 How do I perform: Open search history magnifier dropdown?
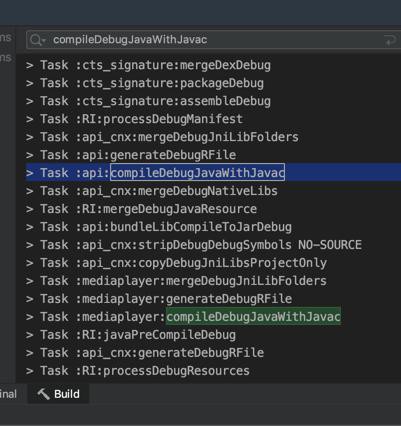tap(37, 40)
